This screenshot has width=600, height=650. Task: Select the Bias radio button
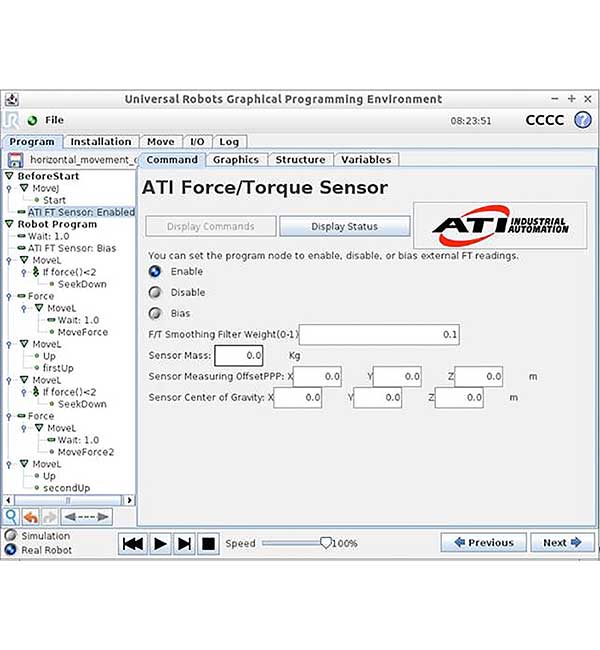[155, 313]
